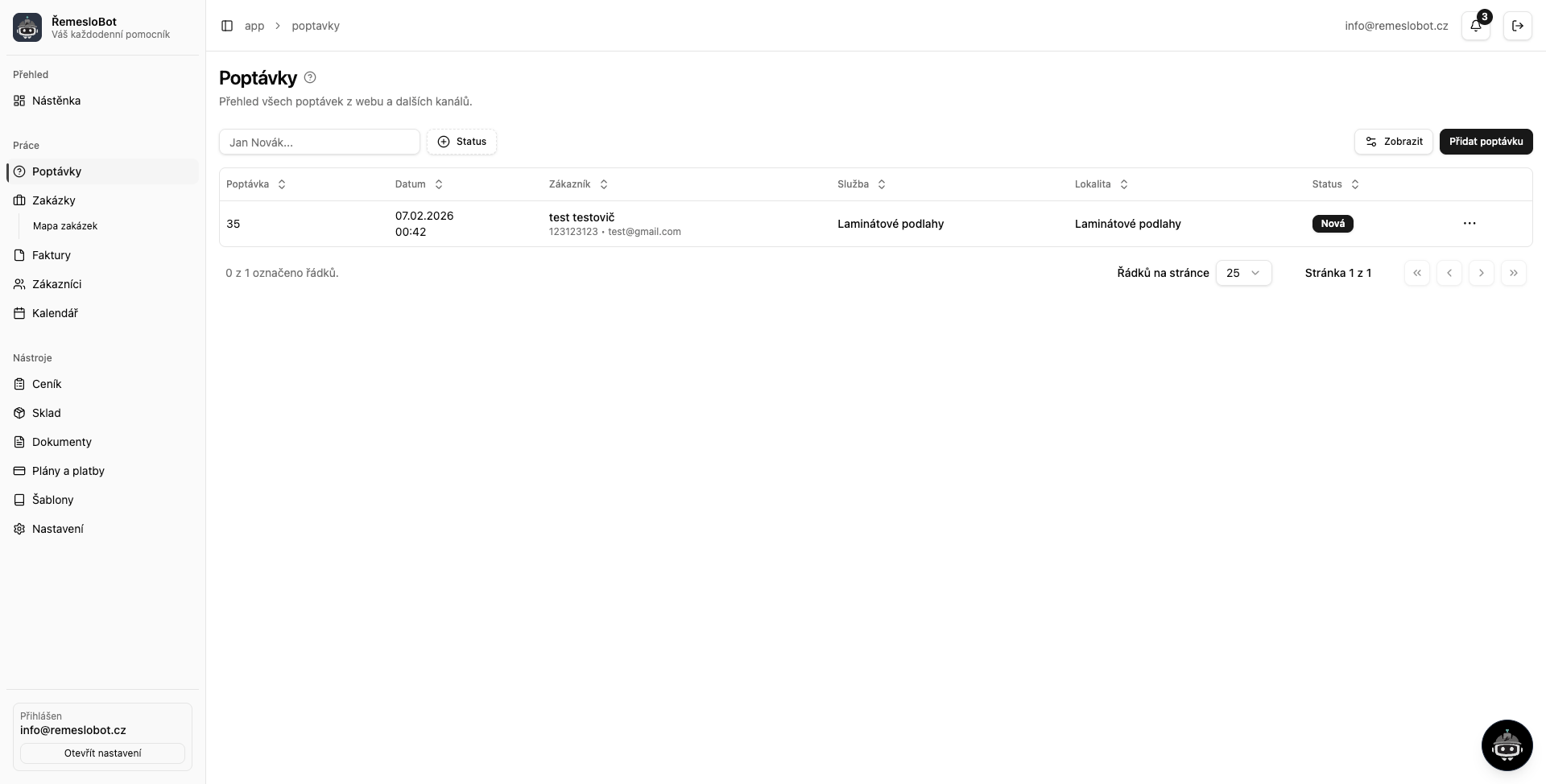Click the logout icon in header
This screenshot has width=1546, height=784.
pyautogui.click(x=1517, y=26)
